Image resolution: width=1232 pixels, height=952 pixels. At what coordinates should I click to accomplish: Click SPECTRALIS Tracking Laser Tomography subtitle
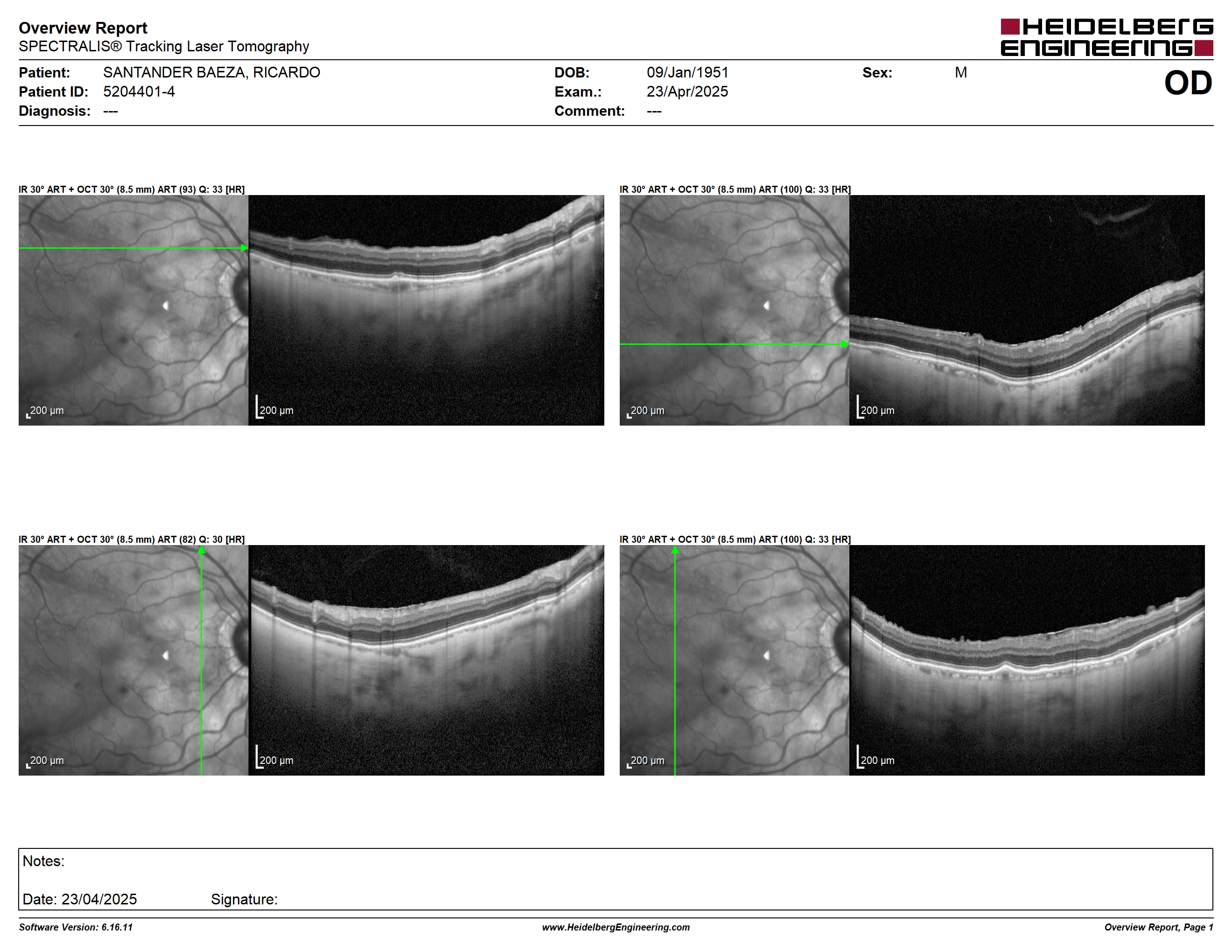click(164, 46)
